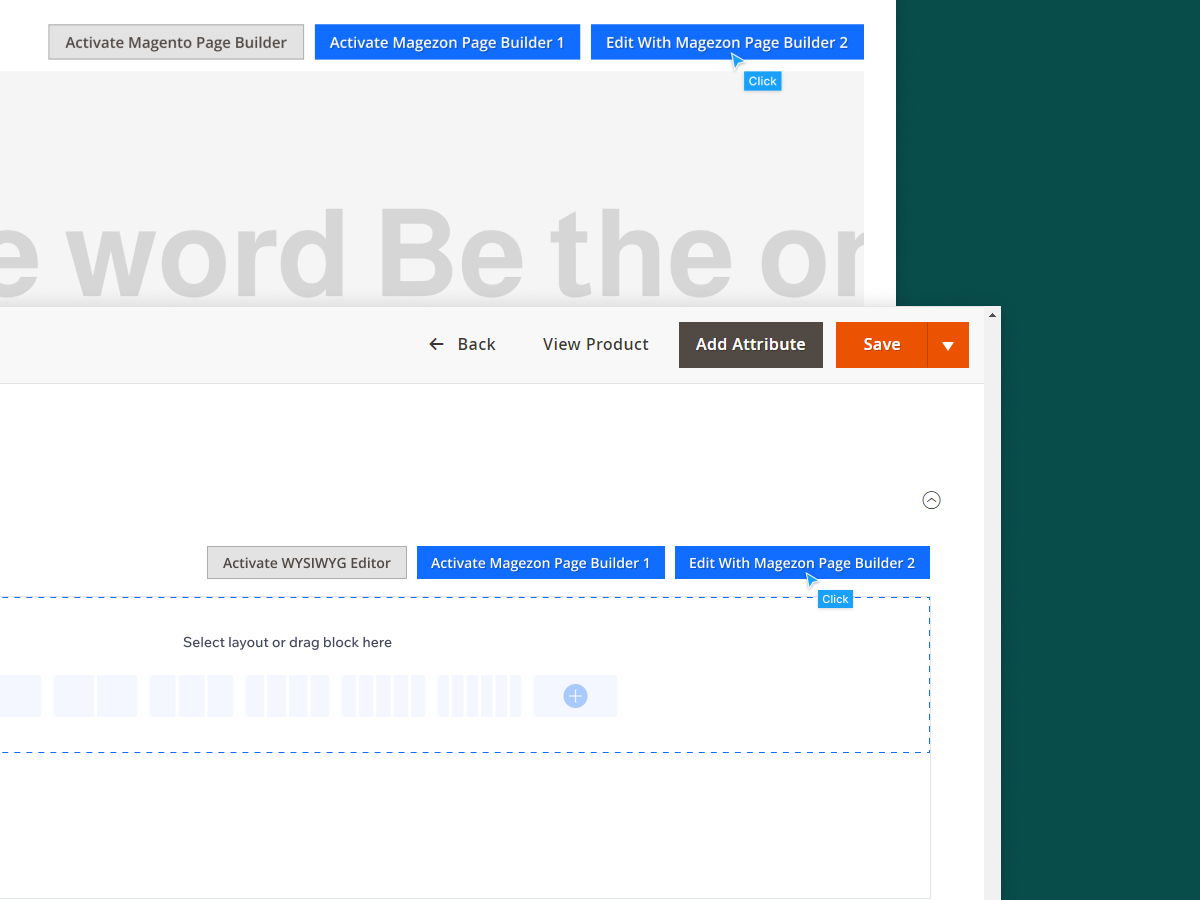Save the product with the orange button

click(881, 344)
